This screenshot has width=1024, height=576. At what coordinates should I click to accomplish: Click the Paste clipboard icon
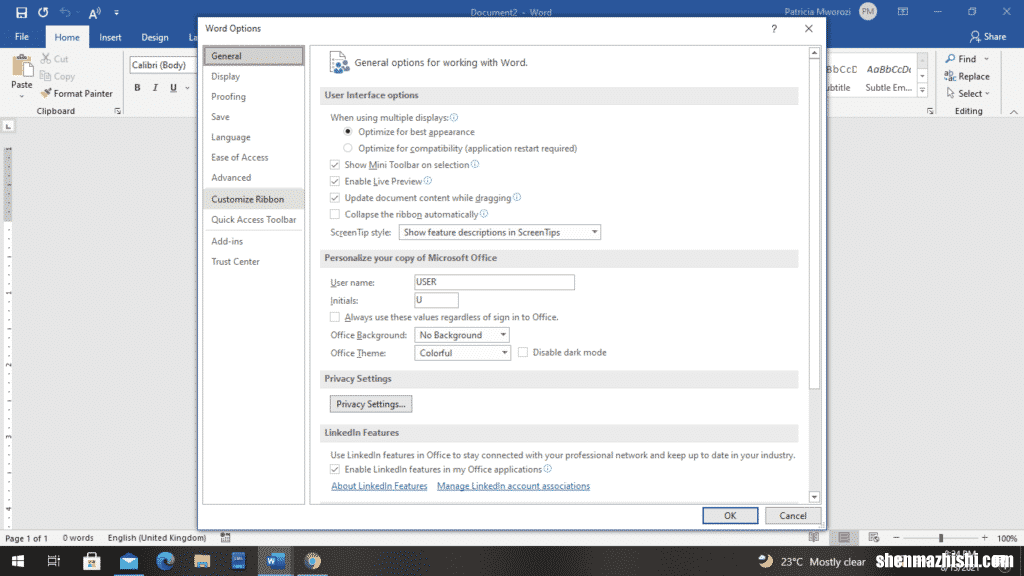click(x=22, y=66)
